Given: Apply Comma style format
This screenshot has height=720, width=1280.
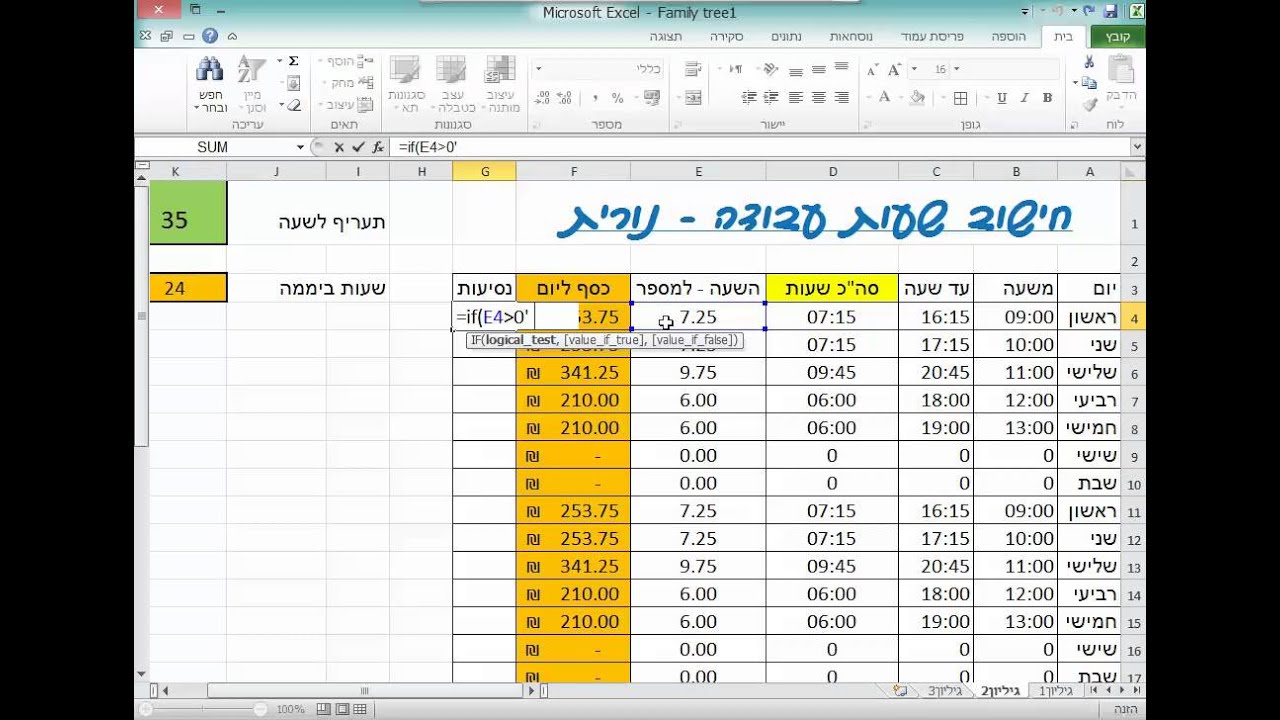Looking at the screenshot, I should click(x=595, y=98).
